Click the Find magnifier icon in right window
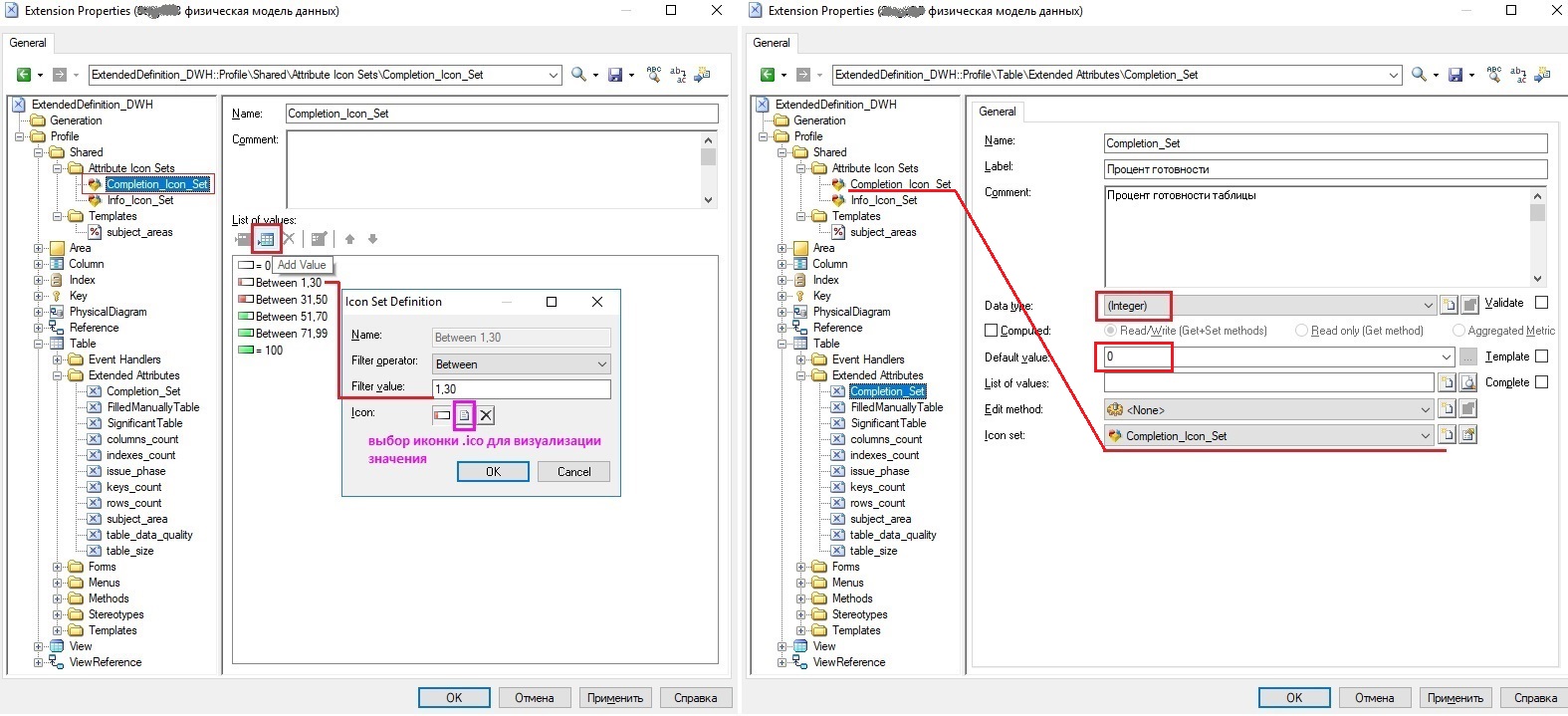The image size is (1568, 716). pyautogui.click(x=1419, y=75)
